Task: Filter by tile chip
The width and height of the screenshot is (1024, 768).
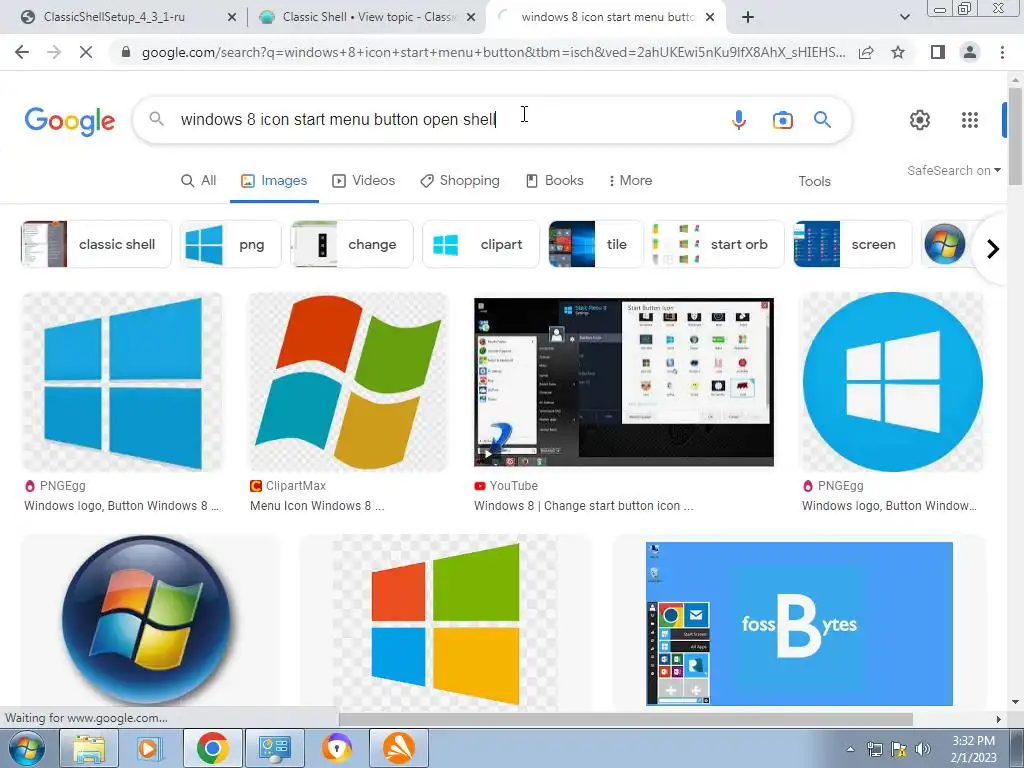Action: click(x=596, y=244)
